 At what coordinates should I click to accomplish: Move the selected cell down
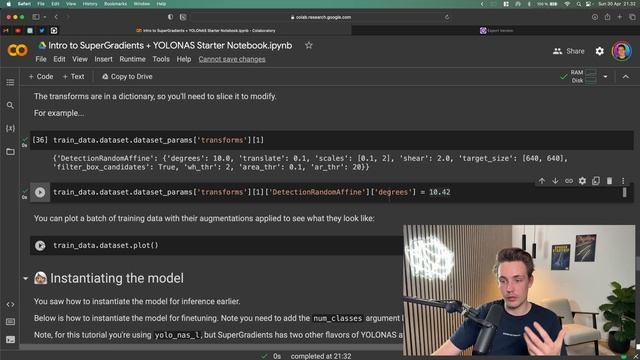pyautogui.click(x=555, y=181)
